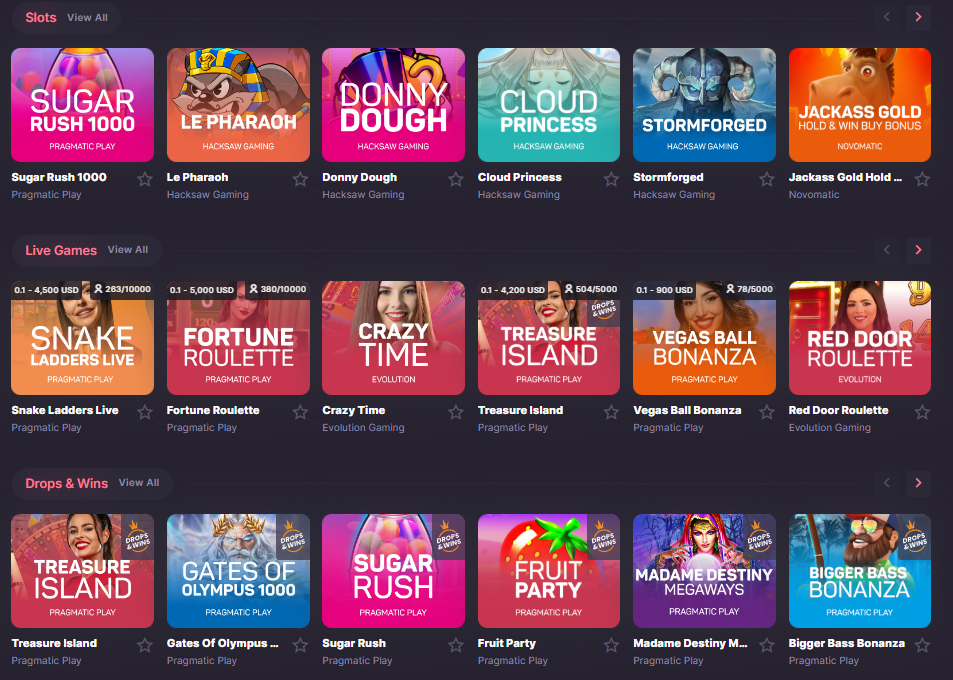953x680 pixels.
Task: Open the Donny Dough game thumbnail
Action: tap(393, 105)
